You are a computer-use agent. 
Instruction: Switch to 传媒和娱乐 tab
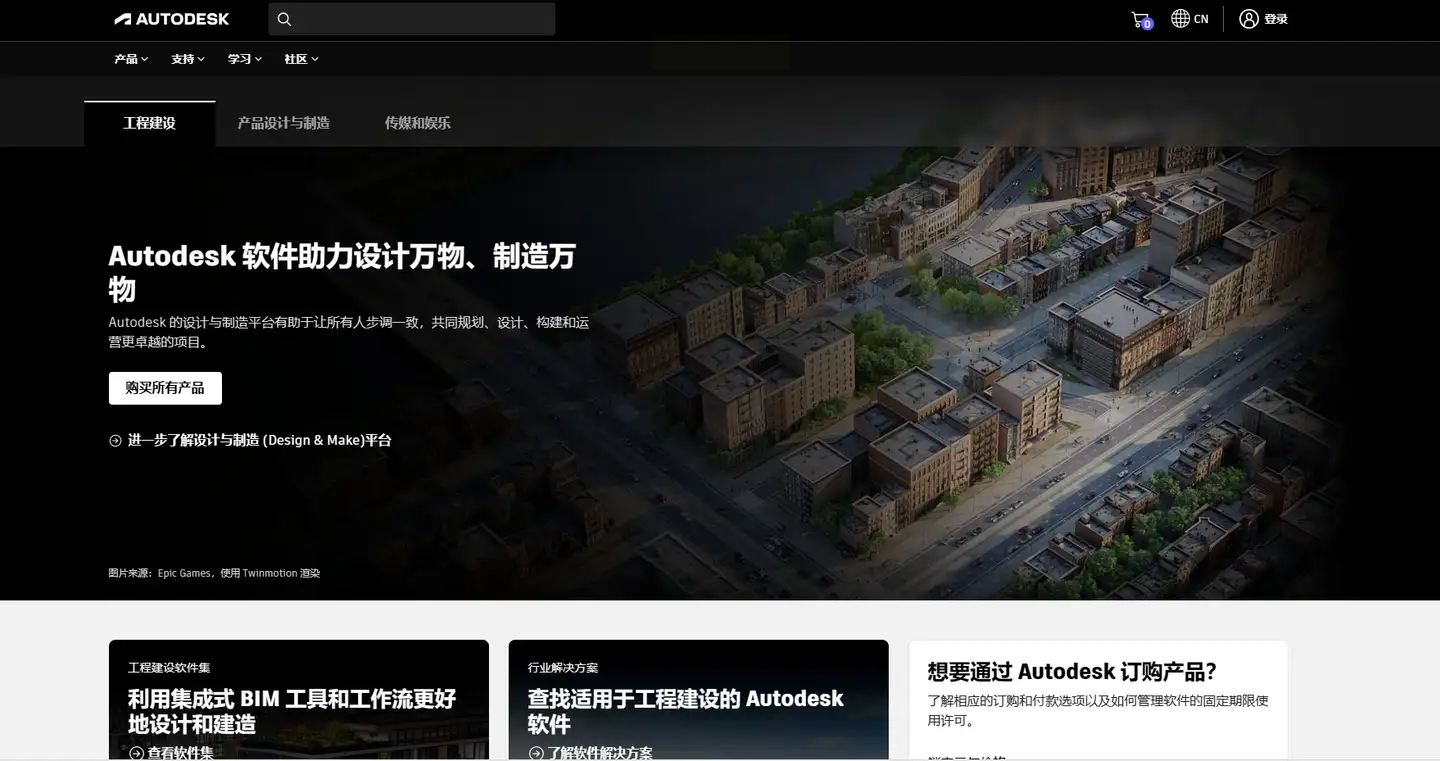point(418,123)
